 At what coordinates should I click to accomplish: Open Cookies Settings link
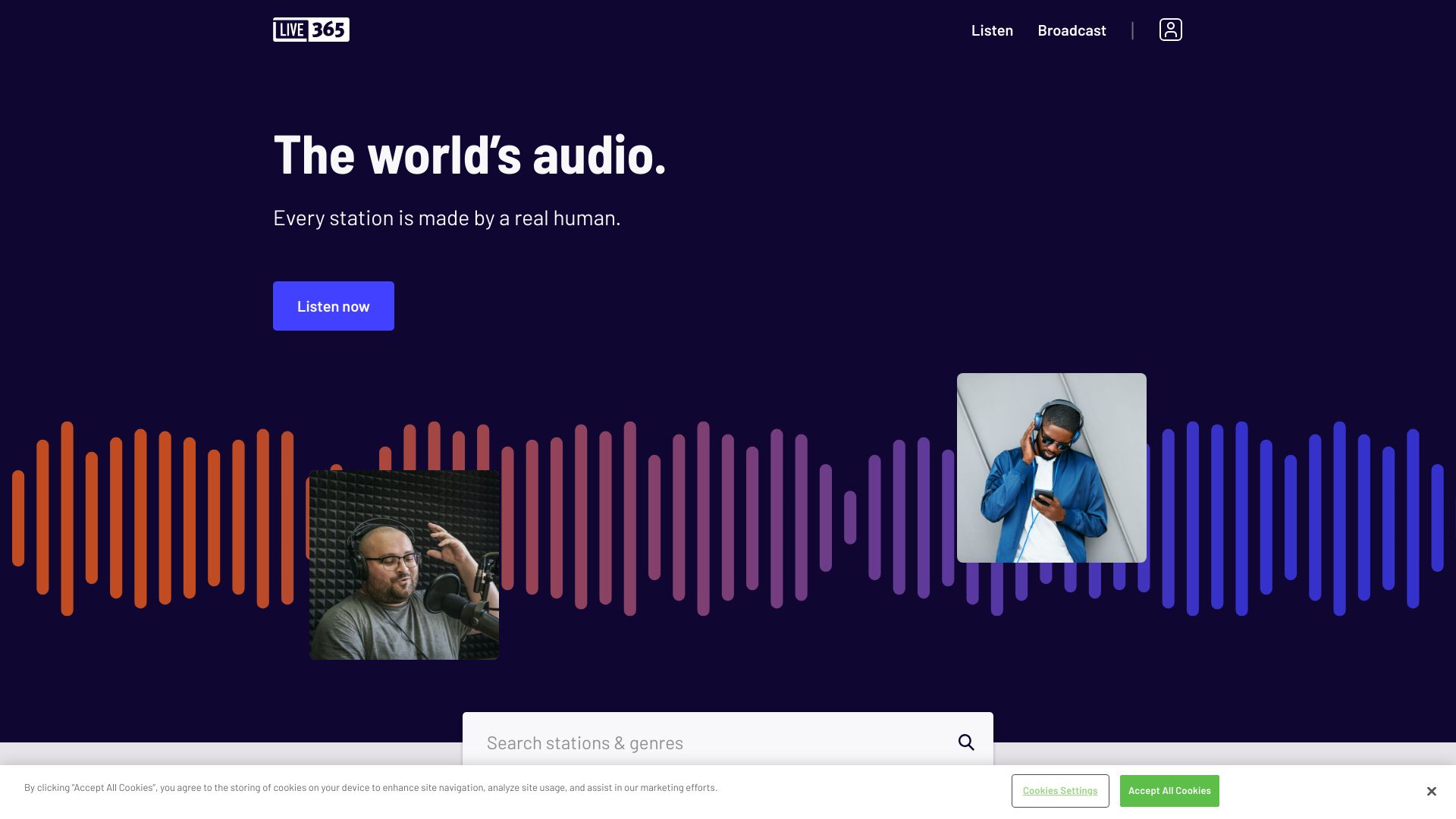[1059, 791]
